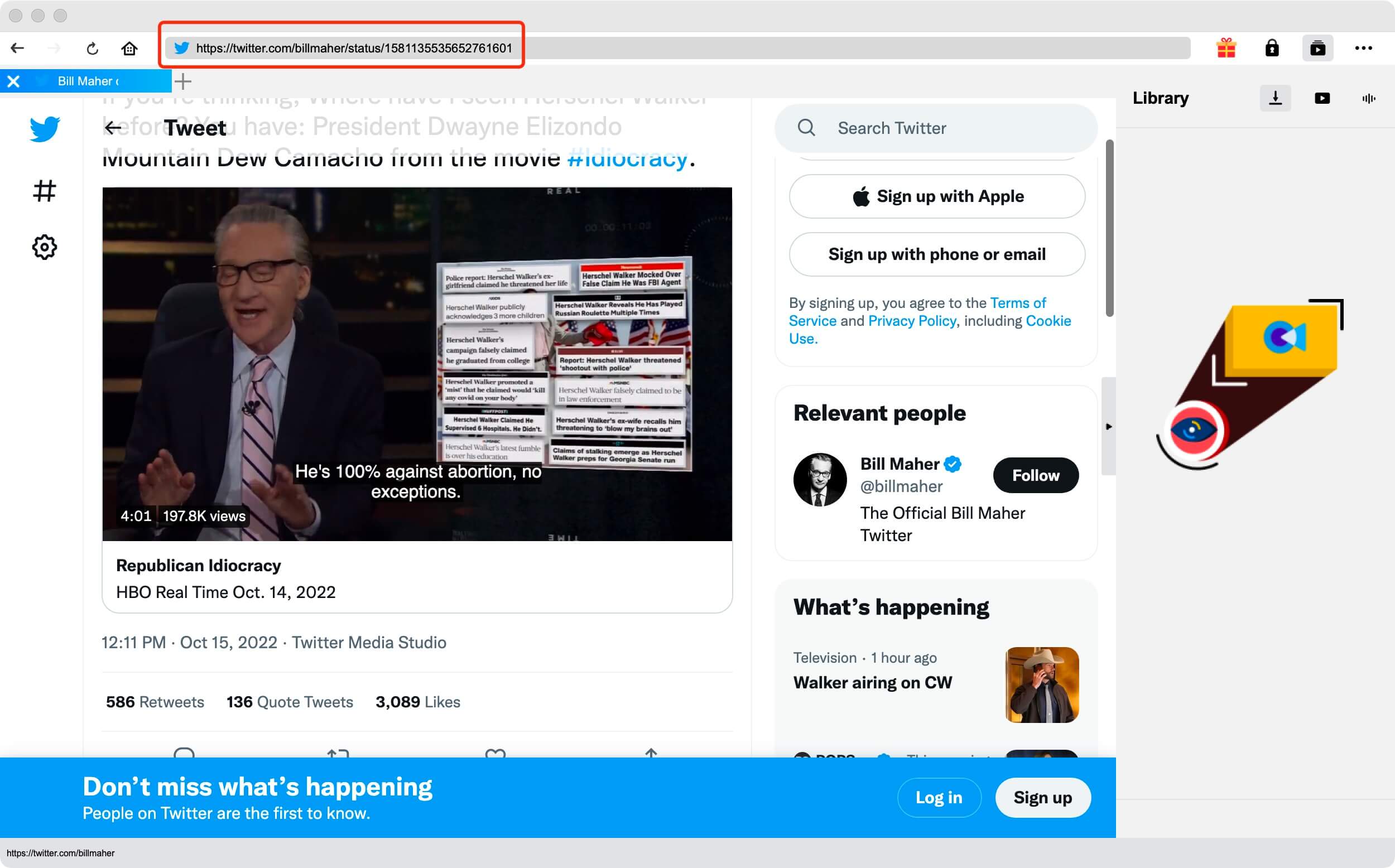This screenshot has width=1395, height=868.
Task: Open a new tab with the plus button
Action: coord(182,81)
